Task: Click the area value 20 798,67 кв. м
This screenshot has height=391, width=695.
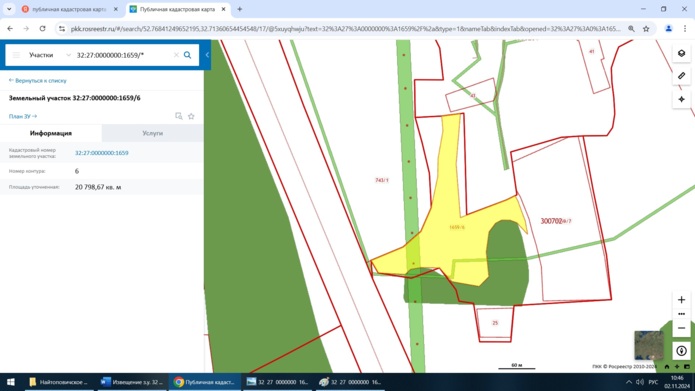Action: coord(98,187)
